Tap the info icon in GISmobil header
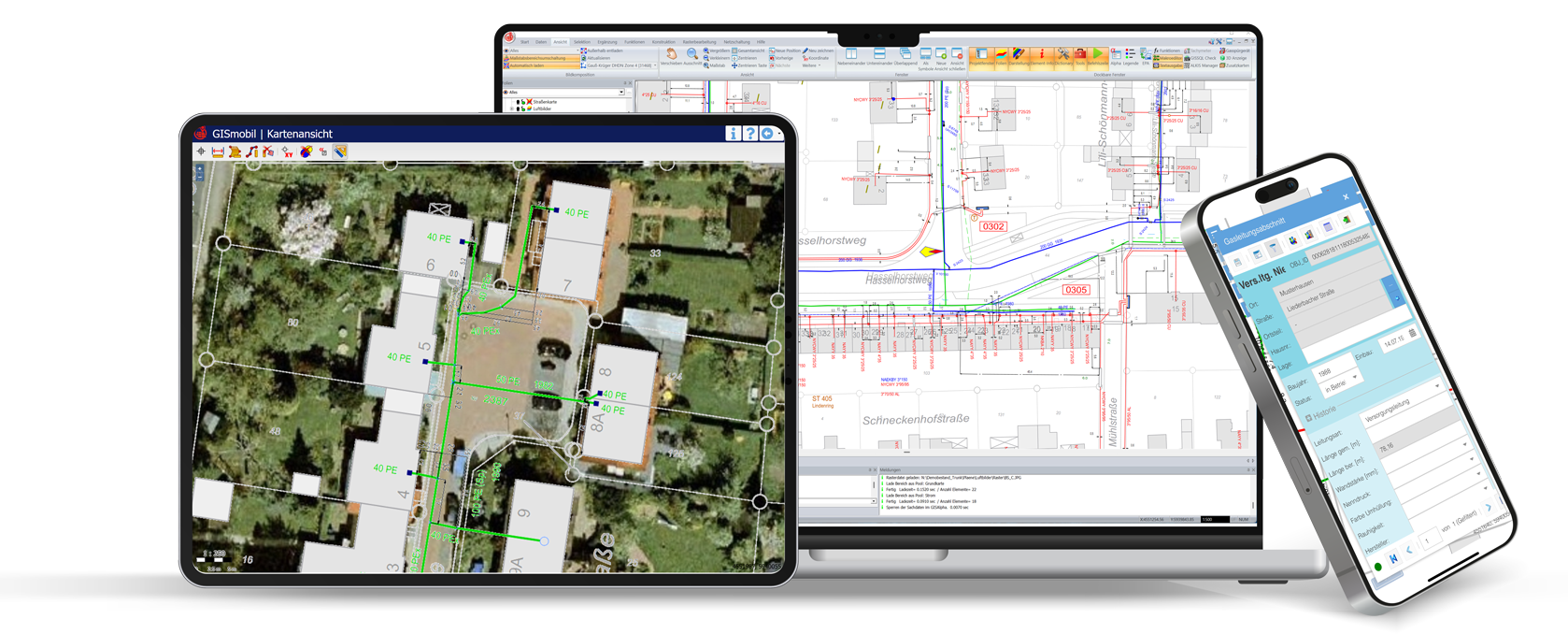This screenshot has width=1568, height=634. pos(733,134)
